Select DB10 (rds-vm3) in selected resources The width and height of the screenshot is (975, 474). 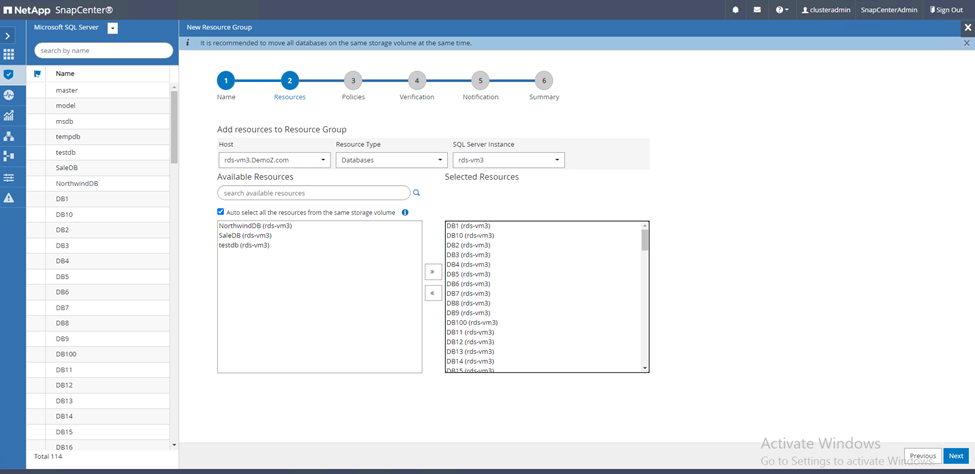point(470,236)
